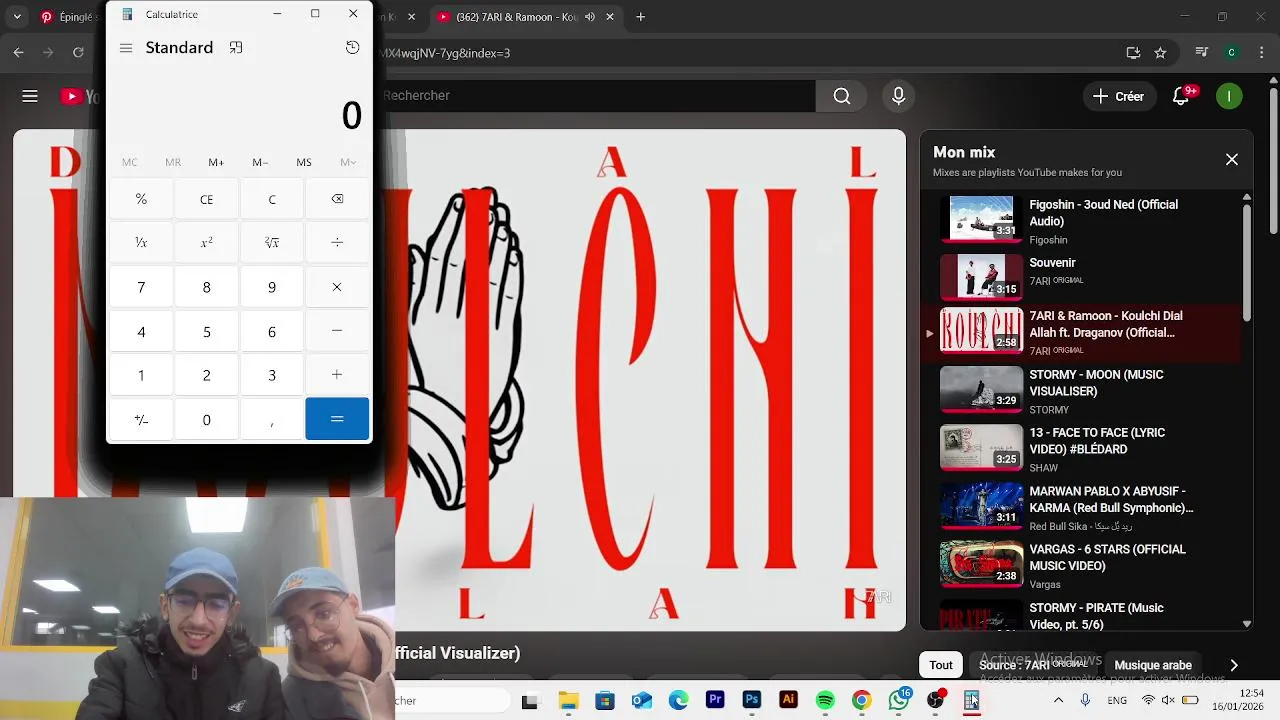
Task: Show hidden system tray icons chevron
Action: [1058, 701]
